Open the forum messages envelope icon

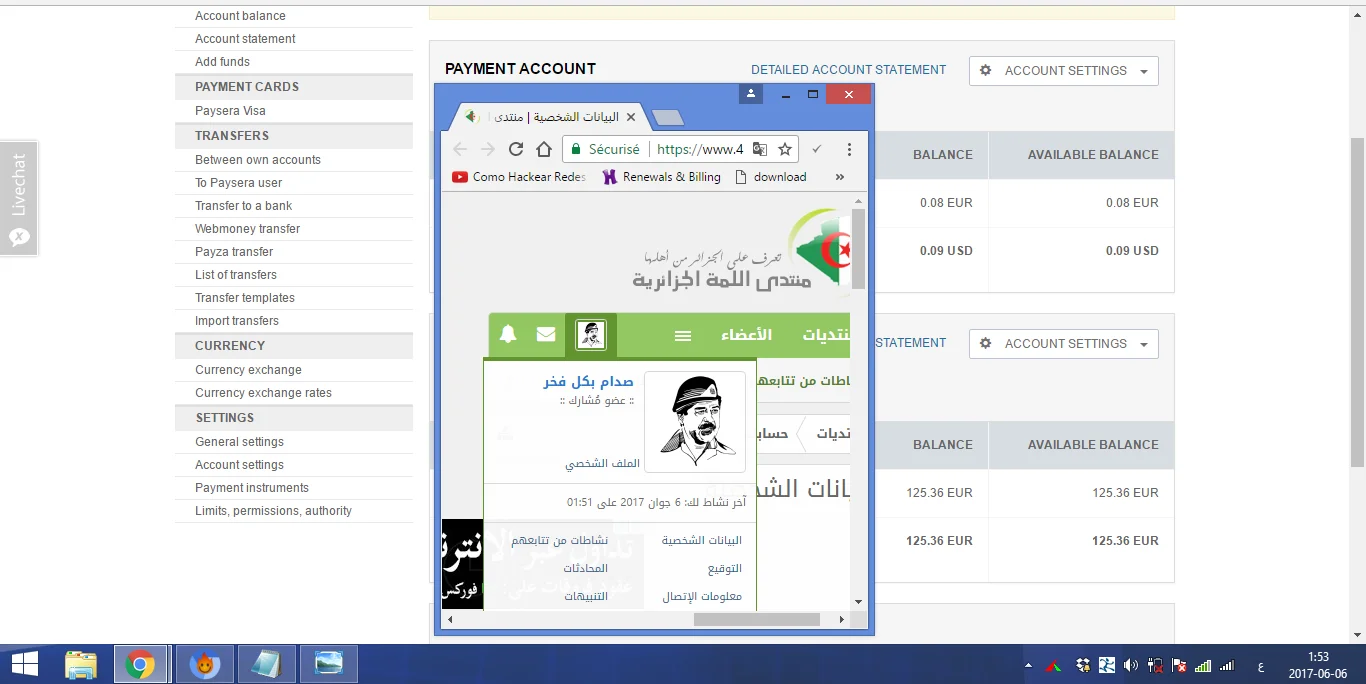[546, 335]
